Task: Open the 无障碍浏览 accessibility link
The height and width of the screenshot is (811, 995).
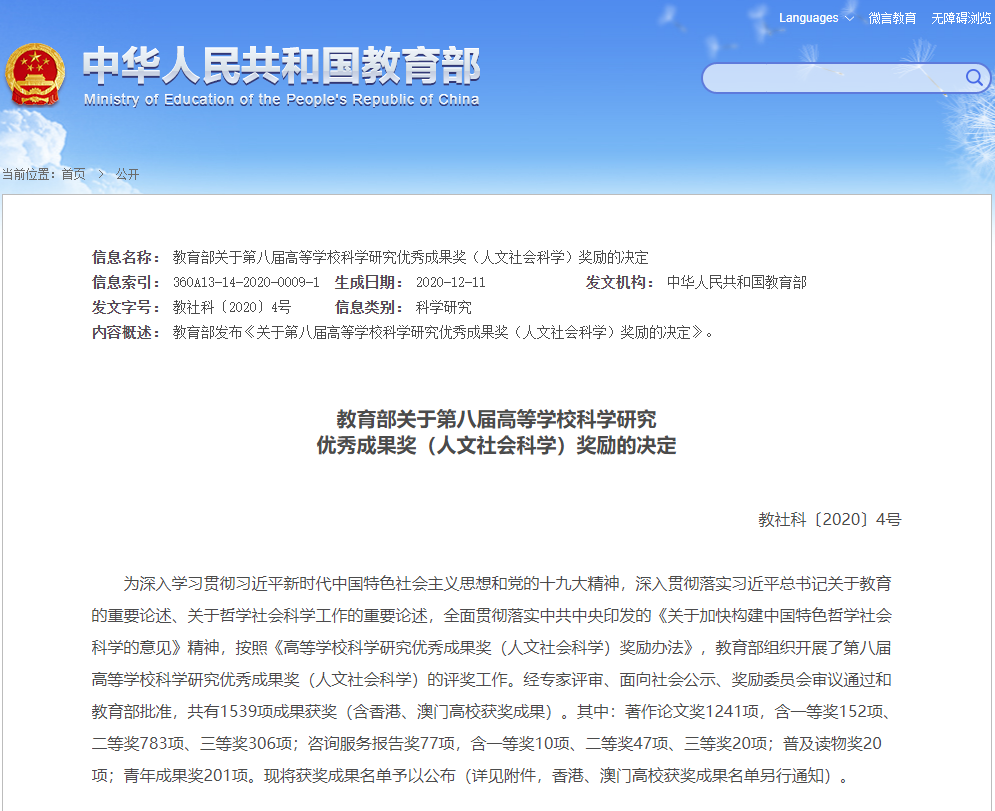Action: (961, 18)
